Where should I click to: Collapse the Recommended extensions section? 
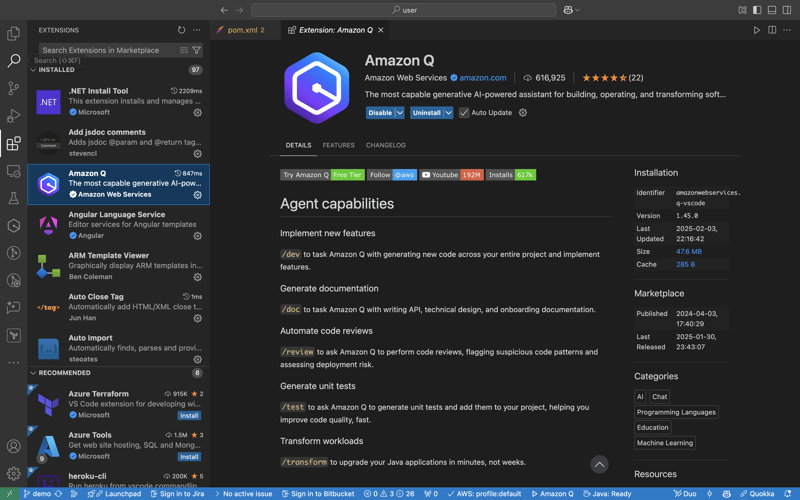click(x=33, y=373)
